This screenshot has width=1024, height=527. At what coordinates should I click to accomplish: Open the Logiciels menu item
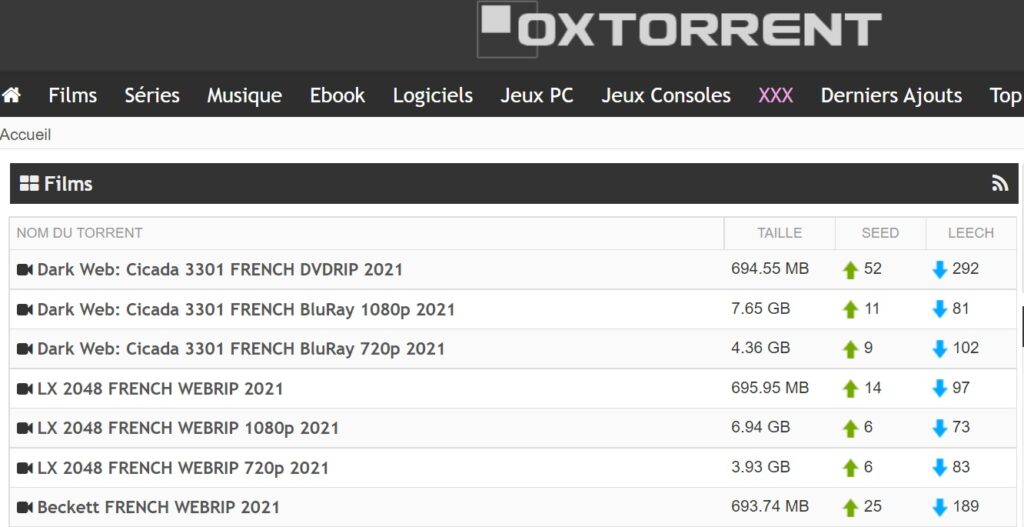432,95
